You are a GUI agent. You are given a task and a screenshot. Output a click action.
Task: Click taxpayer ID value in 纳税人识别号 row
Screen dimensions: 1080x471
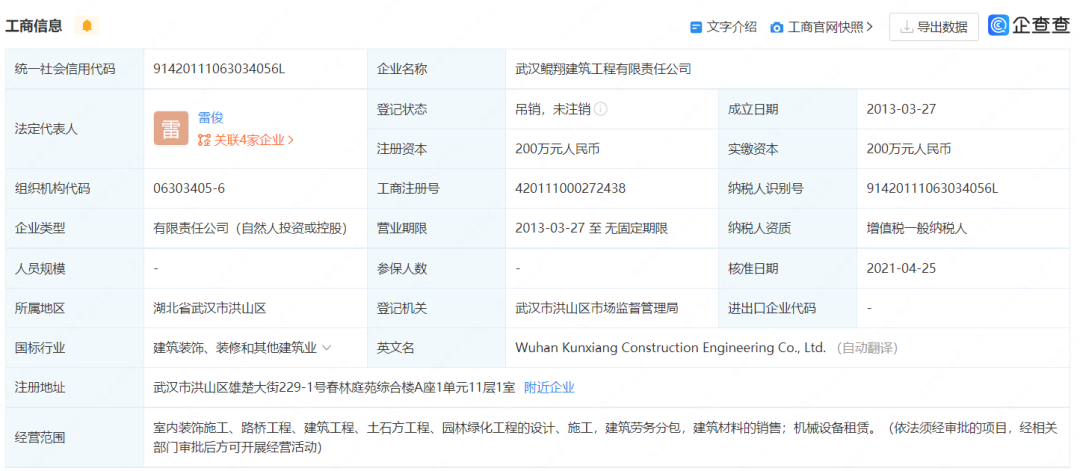(x=932, y=189)
